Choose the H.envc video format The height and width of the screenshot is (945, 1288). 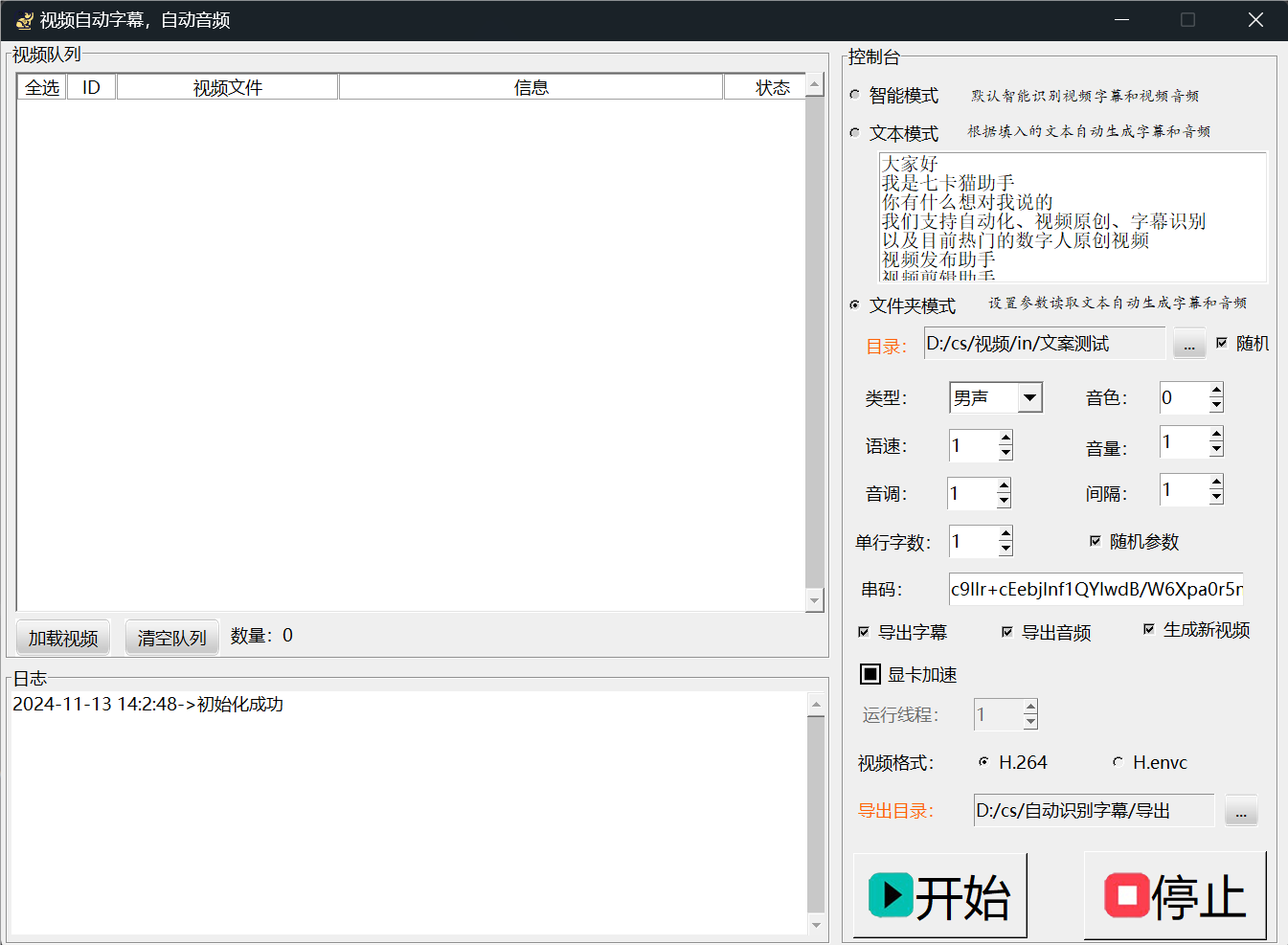1118,762
